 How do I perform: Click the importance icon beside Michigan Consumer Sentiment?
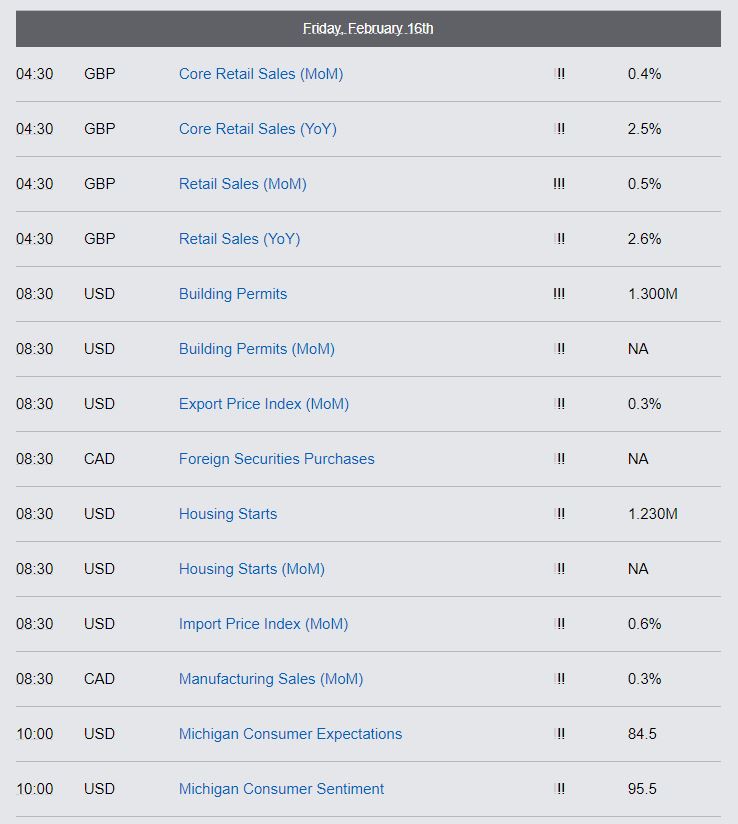tap(560, 789)
